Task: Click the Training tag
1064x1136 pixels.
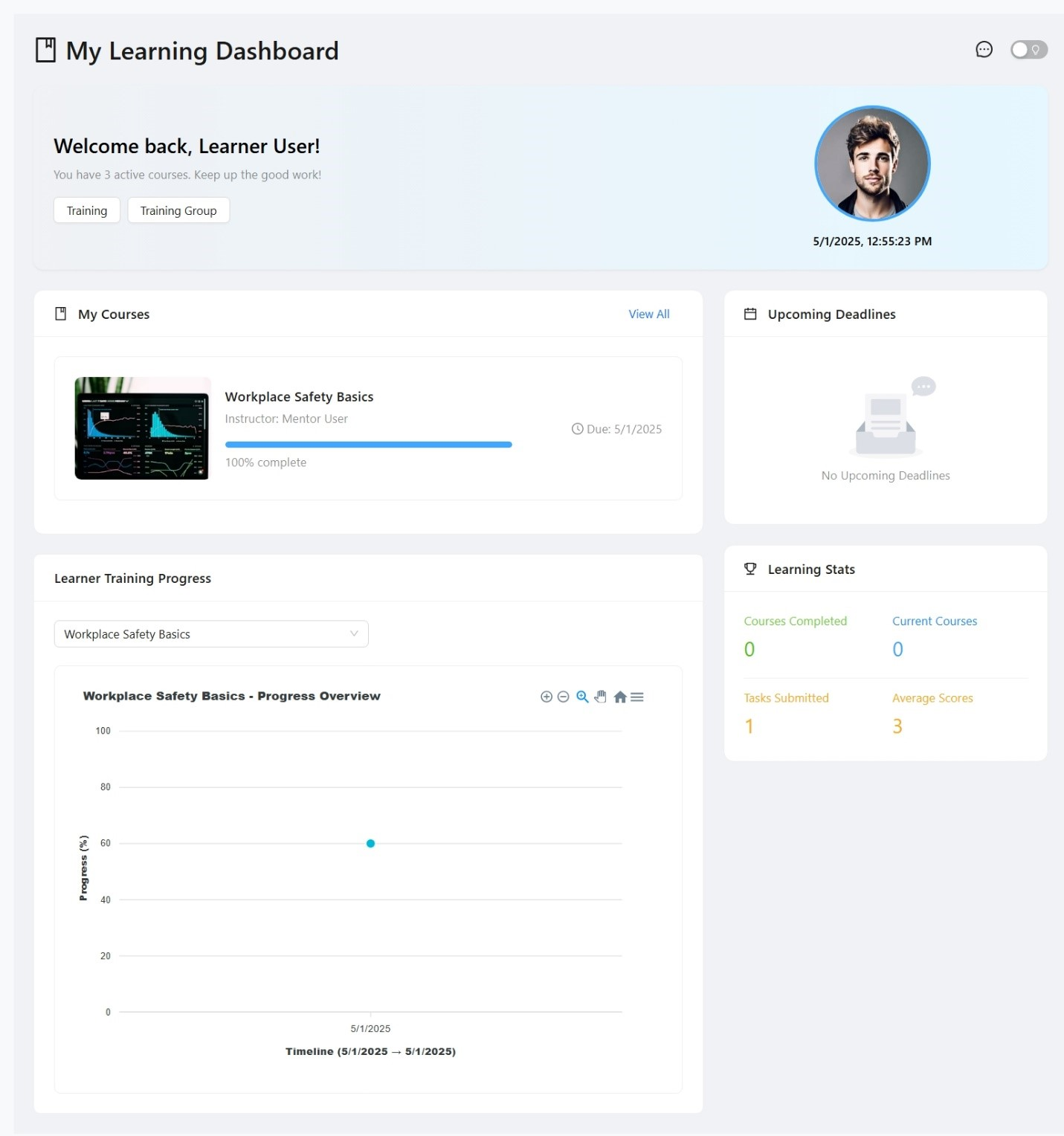Action: [x=87, y=210]
